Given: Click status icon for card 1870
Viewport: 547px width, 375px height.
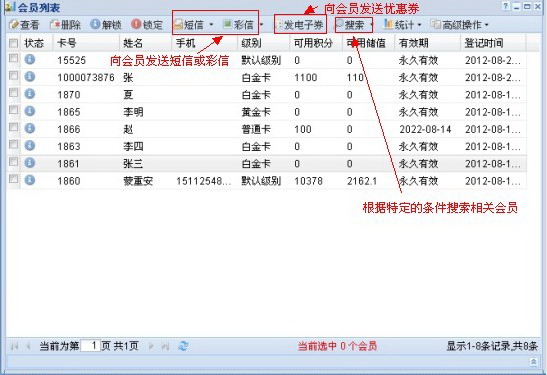Looking at the screenshot, I should 30,94.
